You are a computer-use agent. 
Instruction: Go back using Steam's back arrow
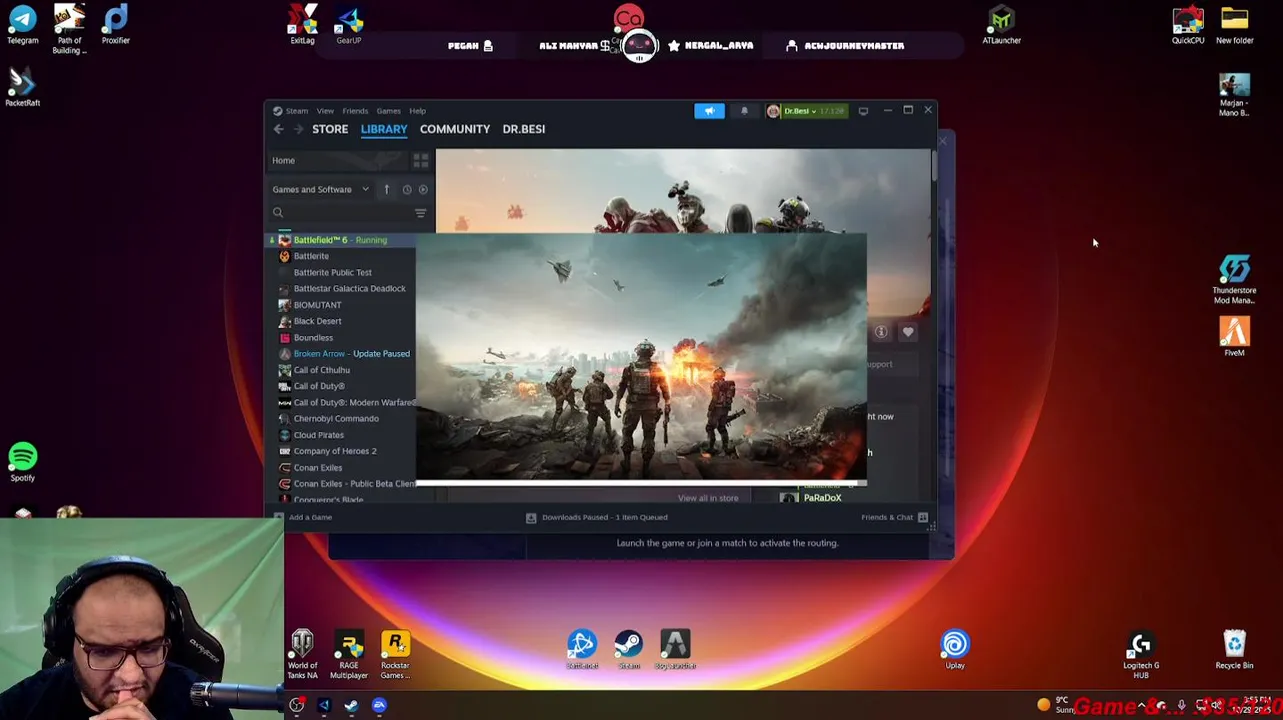279,129
